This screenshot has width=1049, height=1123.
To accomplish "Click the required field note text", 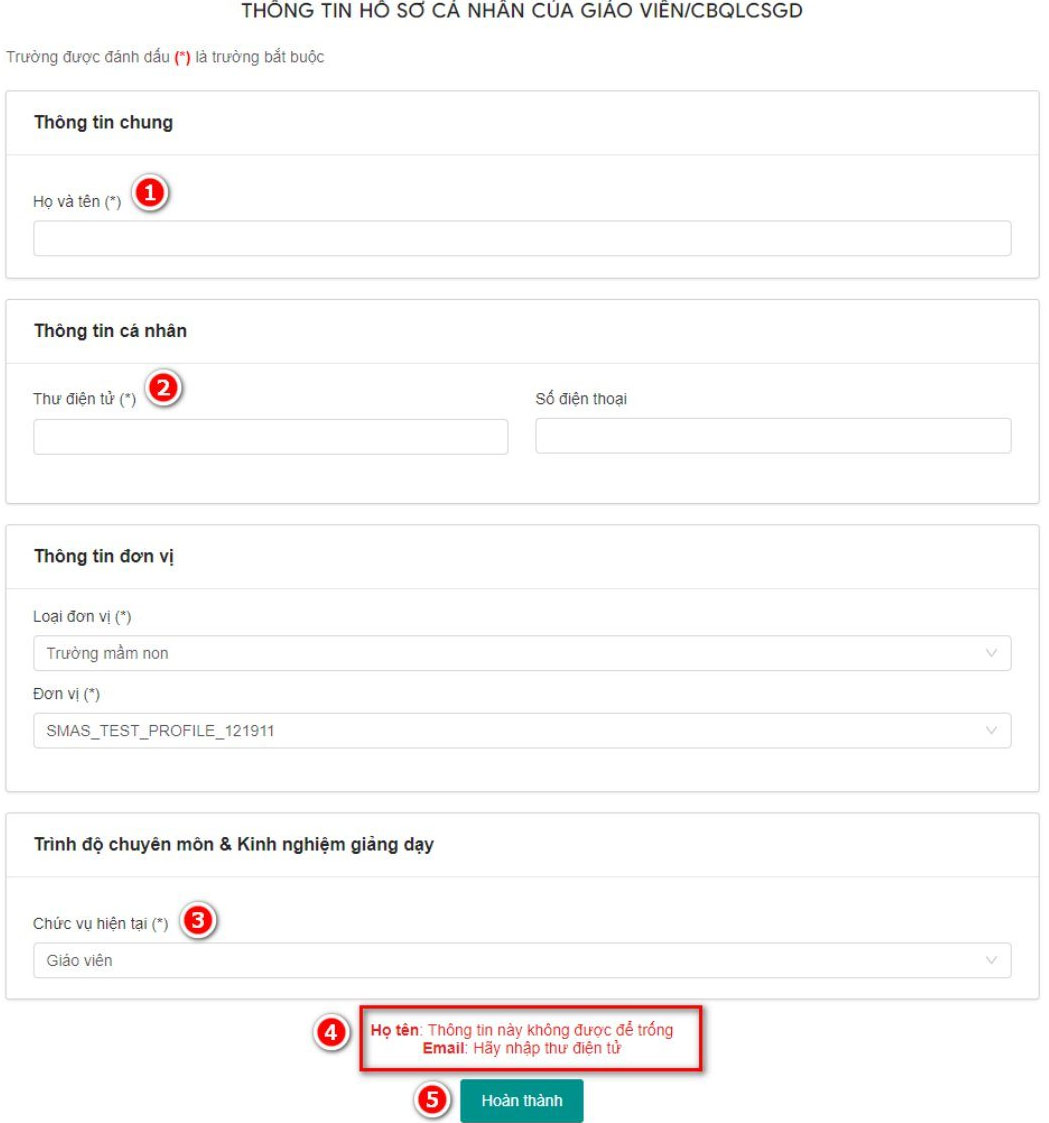I will tap(165, 57).
